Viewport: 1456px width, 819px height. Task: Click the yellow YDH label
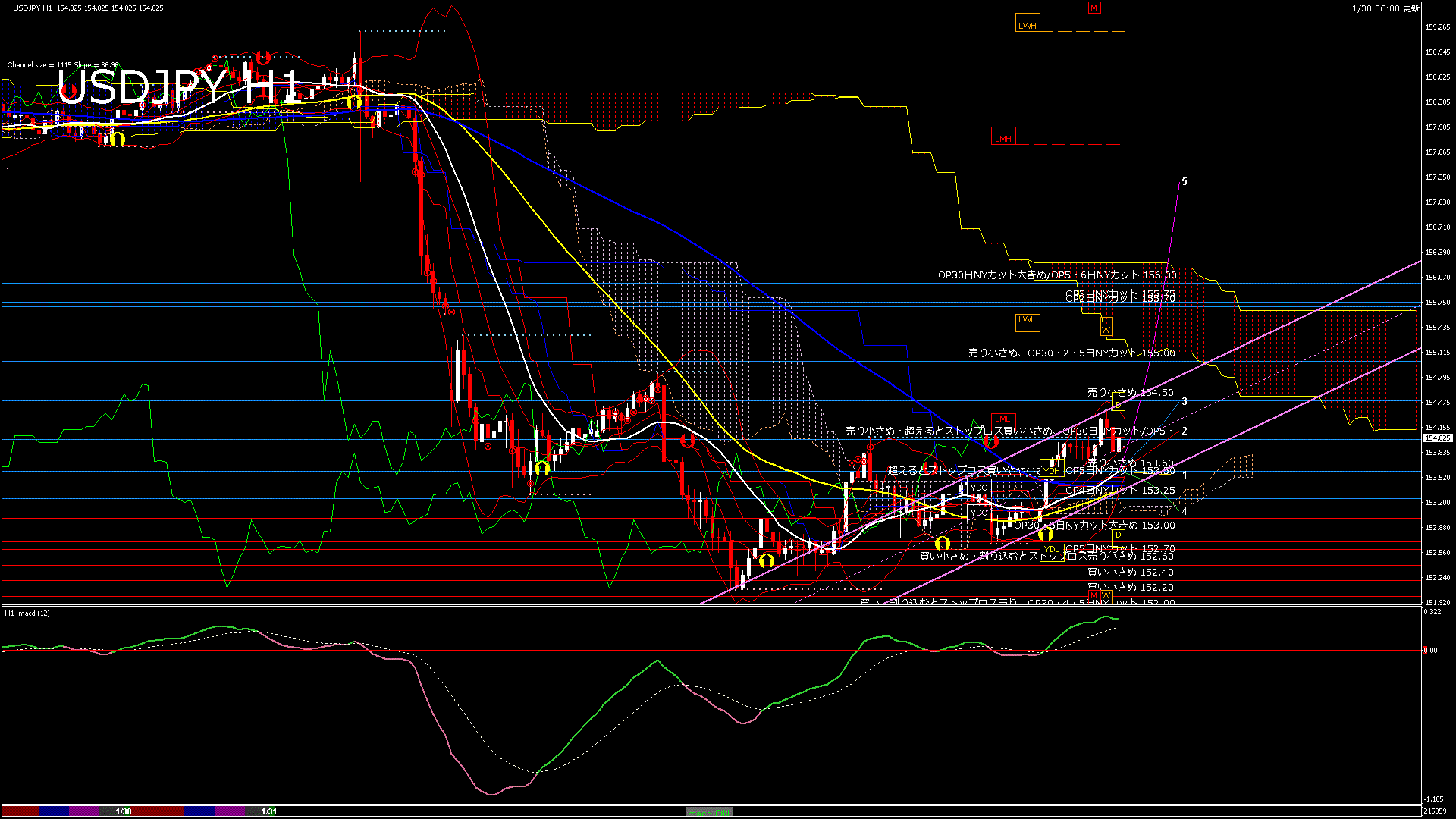point(1051,471)
